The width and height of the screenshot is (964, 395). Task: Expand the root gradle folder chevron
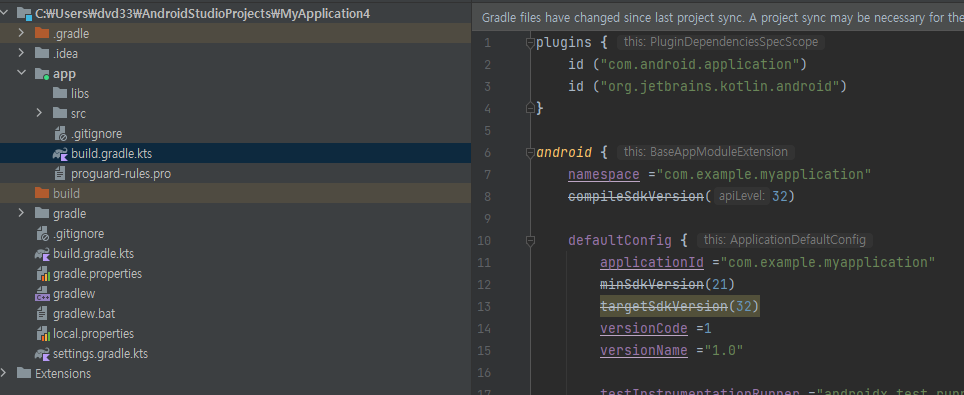click(22, 213)
